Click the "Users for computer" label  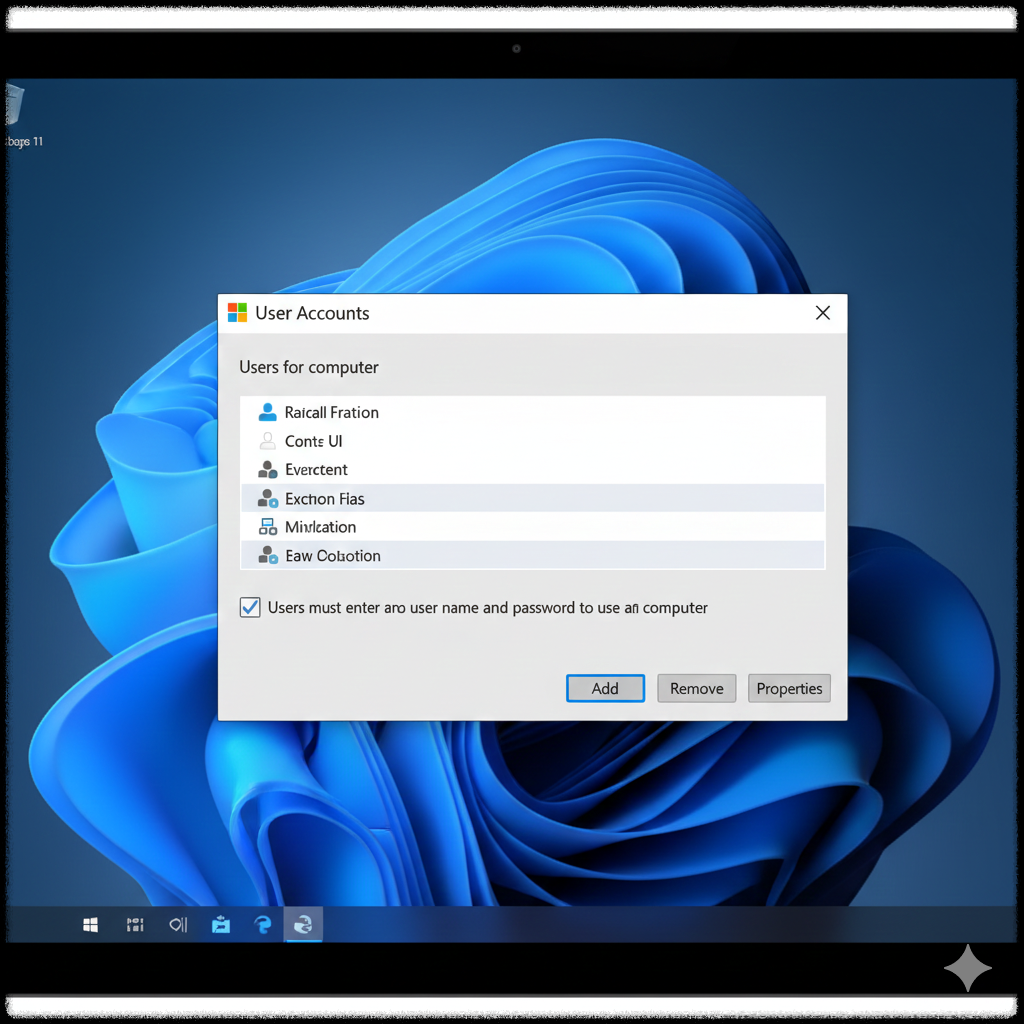(x=309, y=367)
